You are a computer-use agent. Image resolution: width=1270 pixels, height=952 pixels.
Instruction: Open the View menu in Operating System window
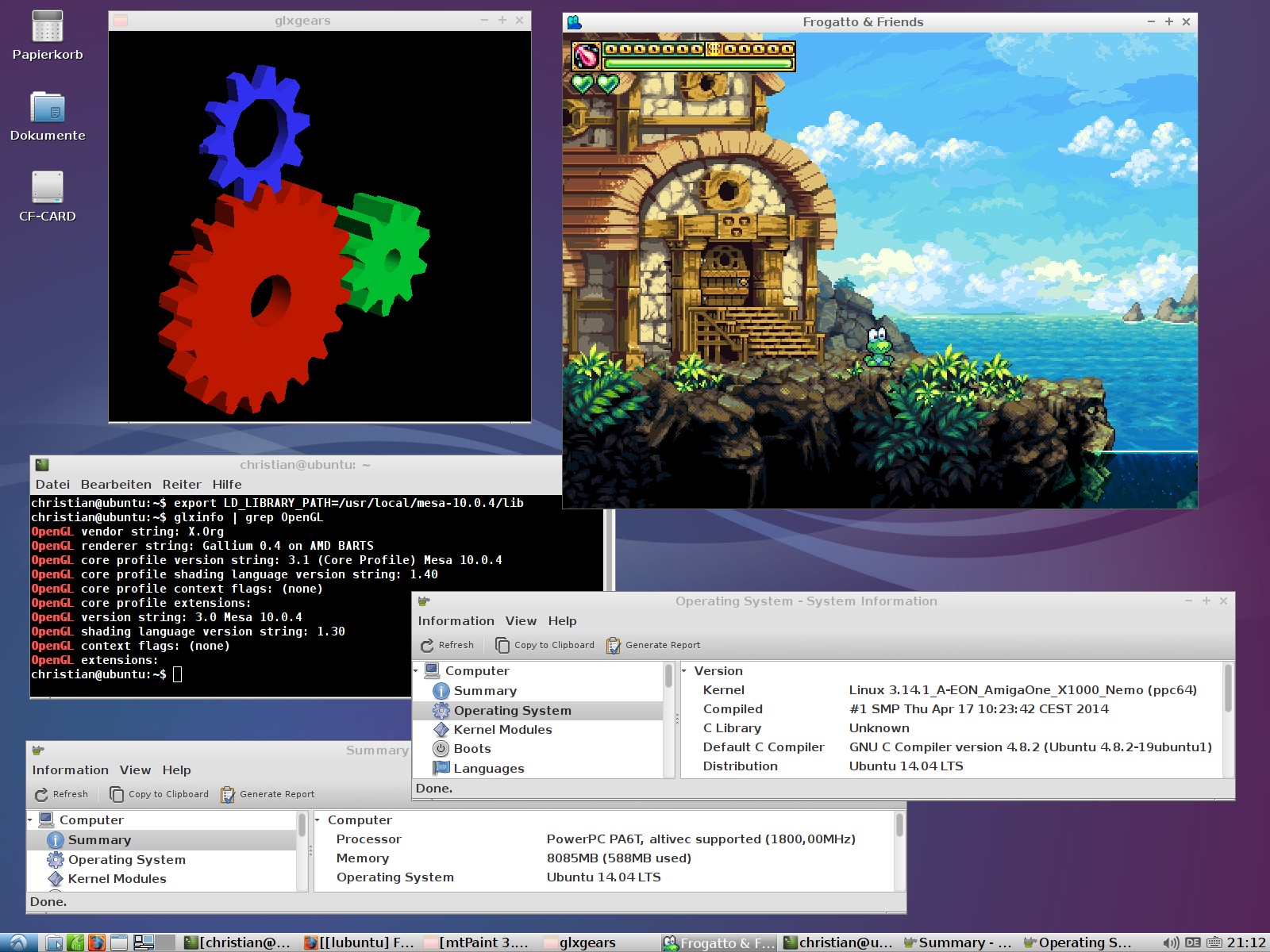tap(521, 621)
